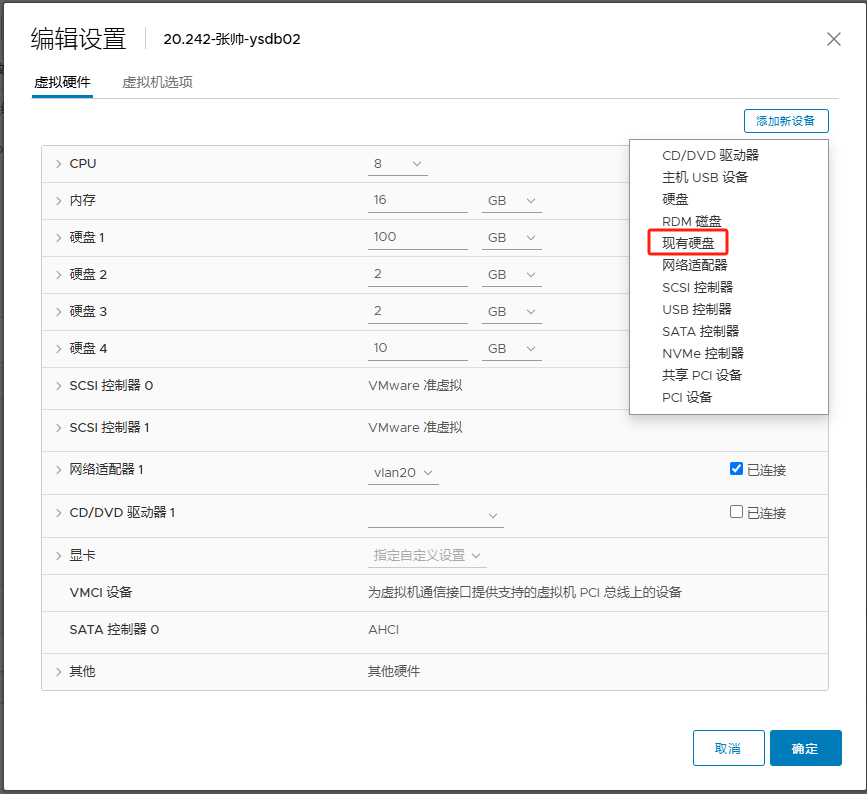The image size is (867, 794).
Task: Click the SATA 控制器 0 row label
Action: [114, 630]
